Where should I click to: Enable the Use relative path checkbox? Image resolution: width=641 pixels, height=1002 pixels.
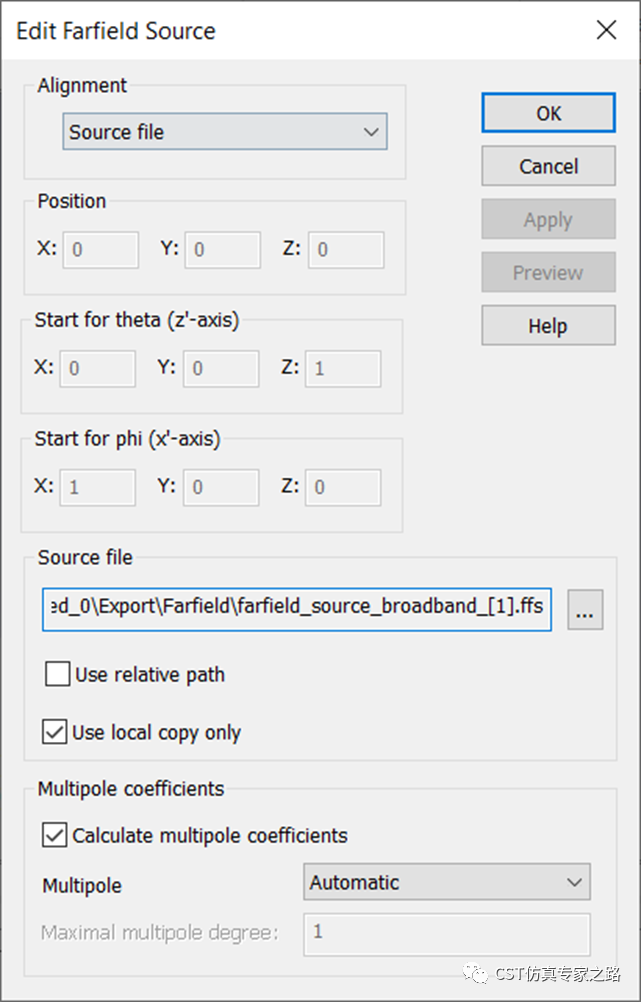(58, 674)
